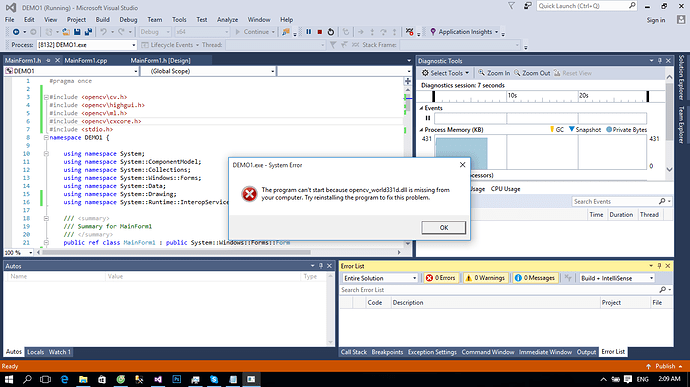Toggle the 0 Warnings filter

485,278
